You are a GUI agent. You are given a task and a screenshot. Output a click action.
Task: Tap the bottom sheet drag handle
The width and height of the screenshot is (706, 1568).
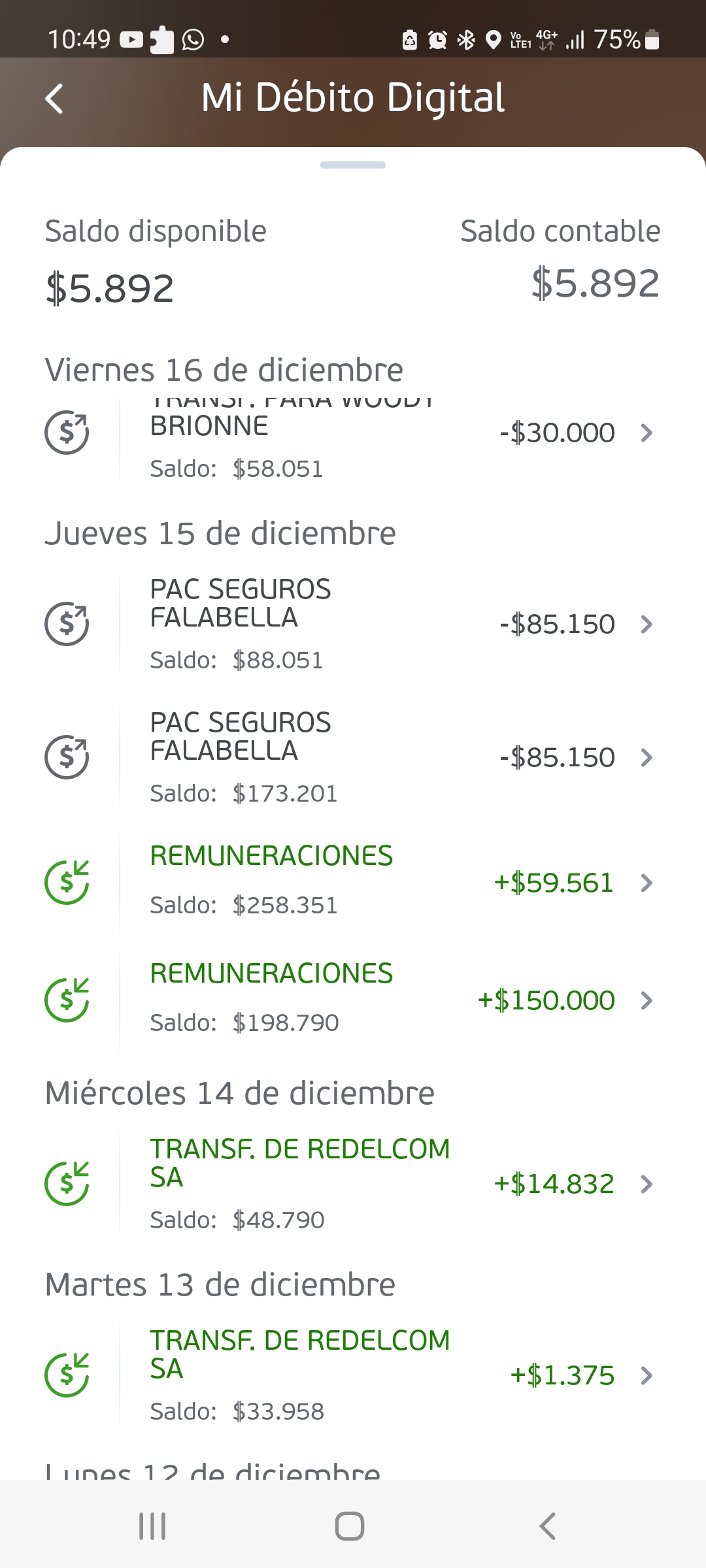(353, 165)
